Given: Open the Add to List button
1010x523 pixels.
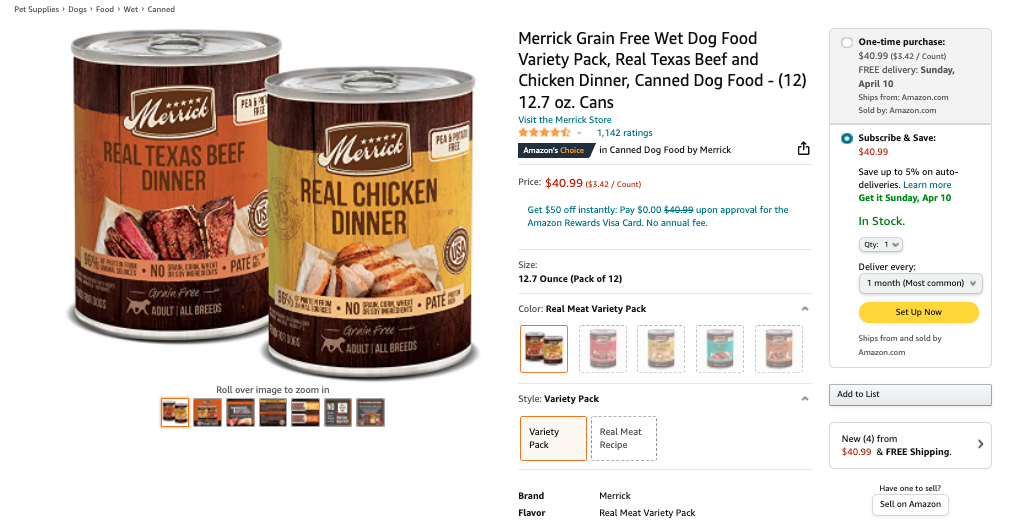Looking at the screenshot, I should pyautogui.click(x=910, y=394).
